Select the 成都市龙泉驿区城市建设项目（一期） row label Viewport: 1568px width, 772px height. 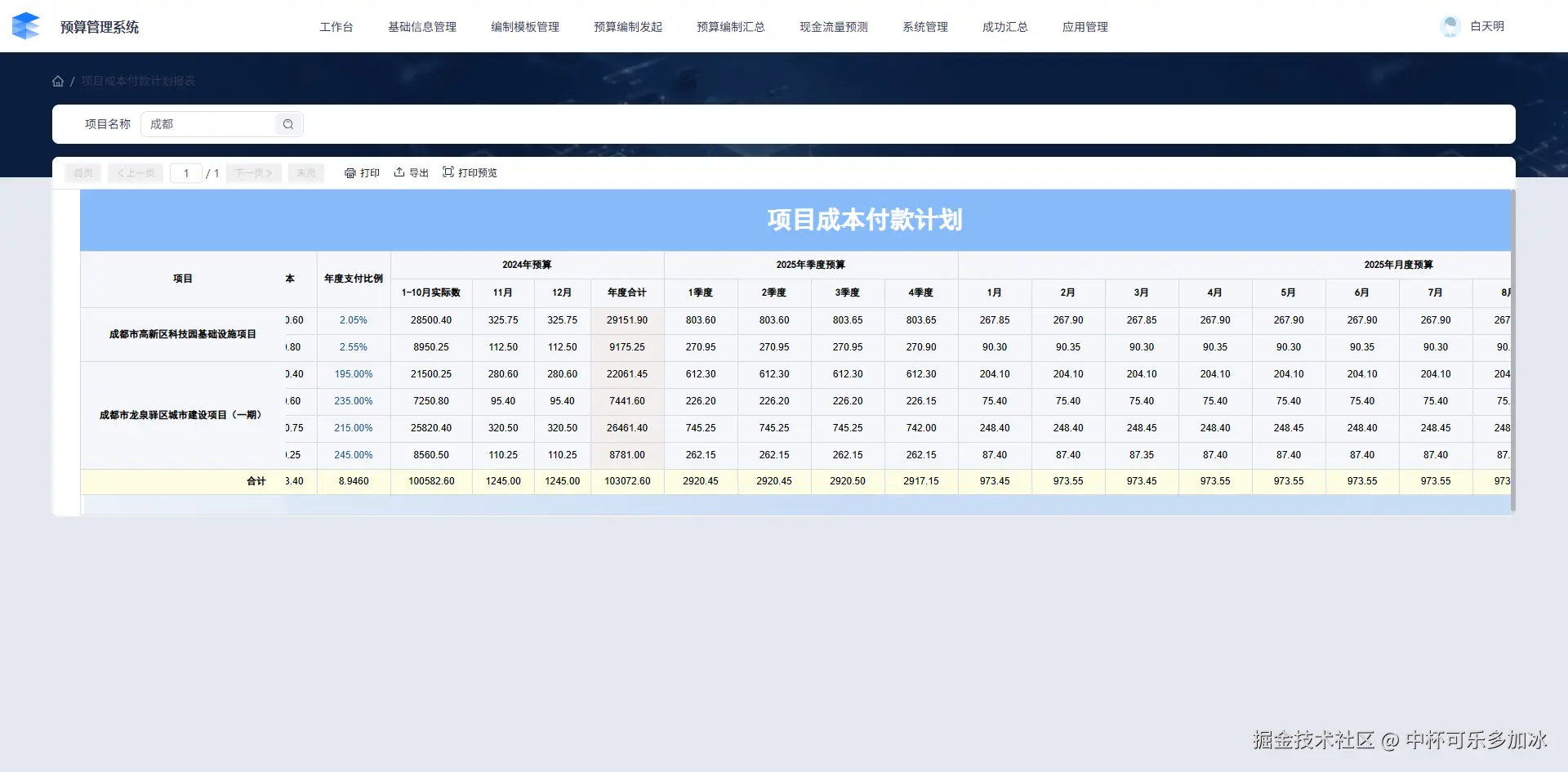(183, 415)
